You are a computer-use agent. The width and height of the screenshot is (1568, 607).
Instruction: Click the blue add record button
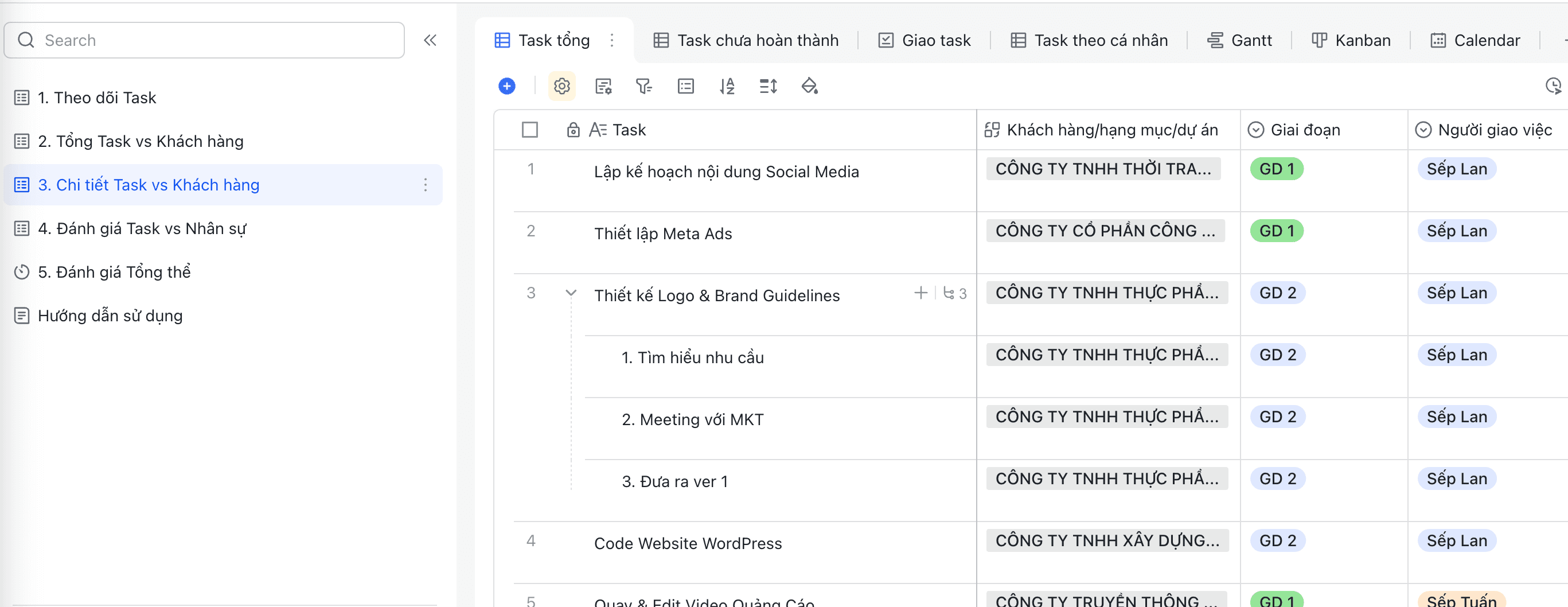point(506,87)
